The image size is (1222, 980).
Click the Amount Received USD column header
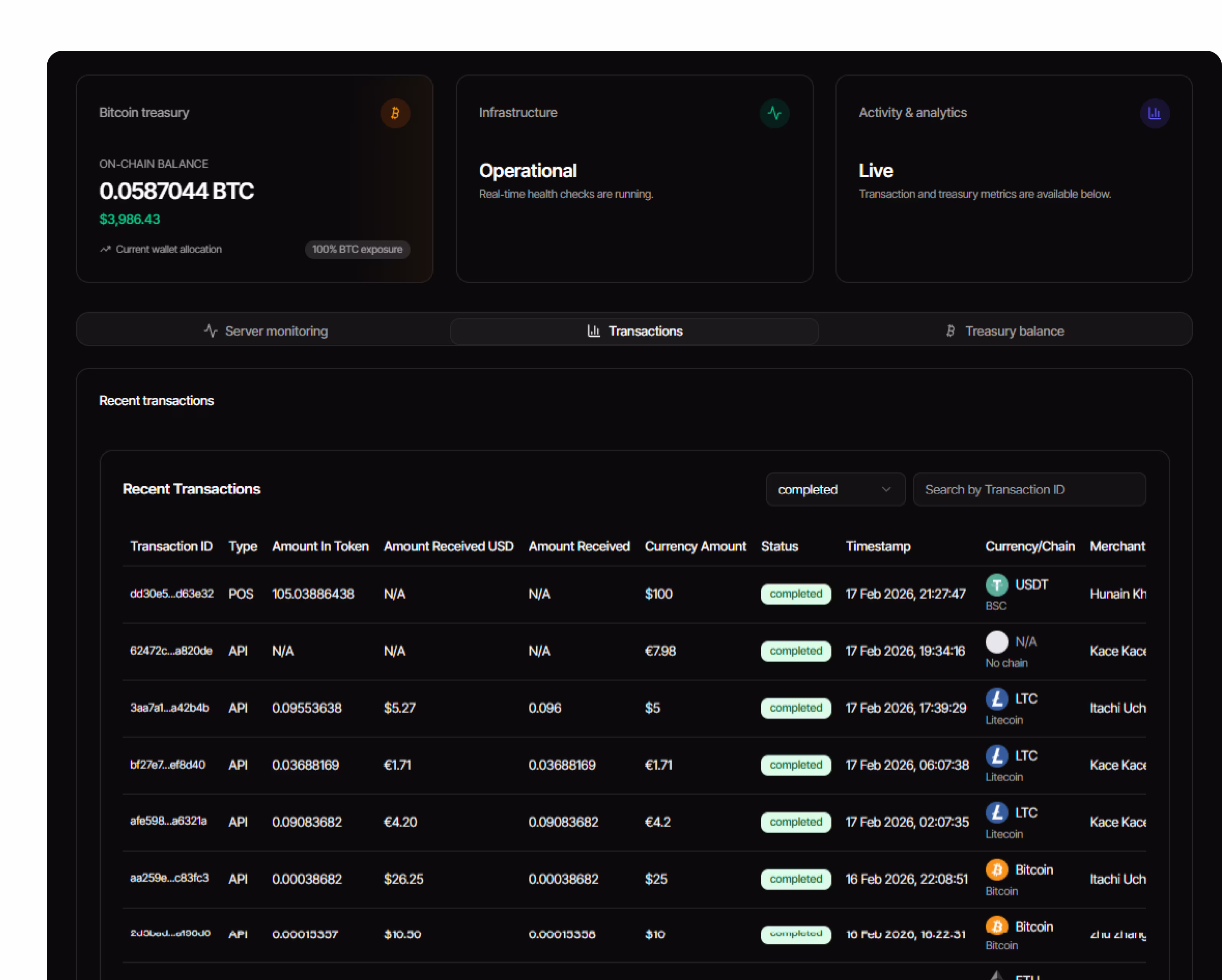pos(448,546)
